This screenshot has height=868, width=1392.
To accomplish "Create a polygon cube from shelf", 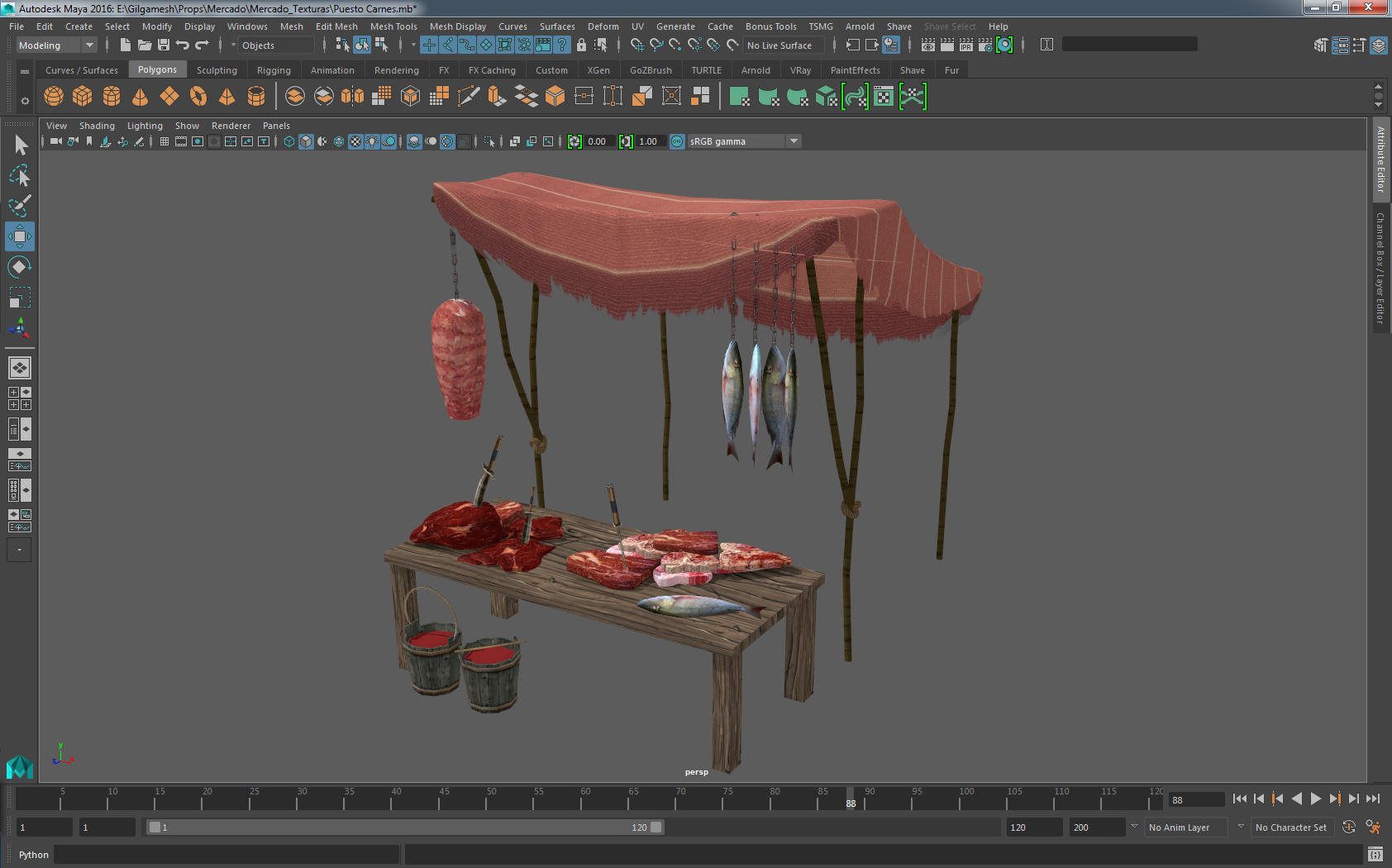I will point(83,97).
